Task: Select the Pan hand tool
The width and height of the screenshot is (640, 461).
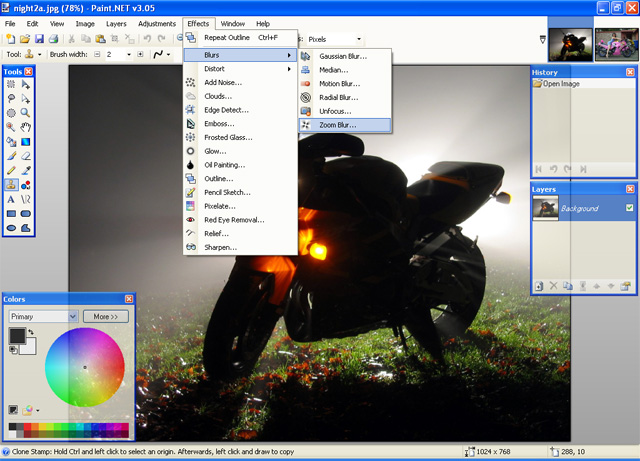Action: 26,127
